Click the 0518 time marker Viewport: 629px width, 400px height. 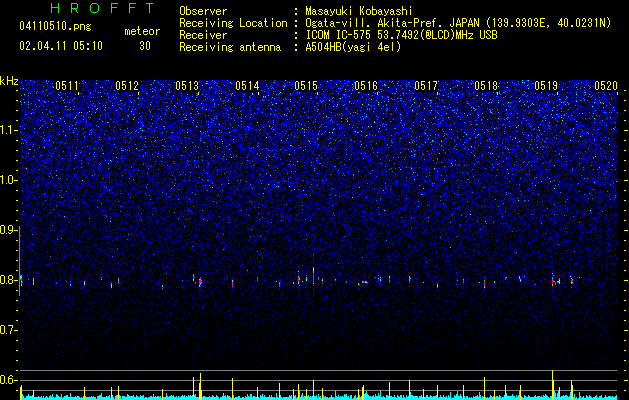tap(486, 86)
